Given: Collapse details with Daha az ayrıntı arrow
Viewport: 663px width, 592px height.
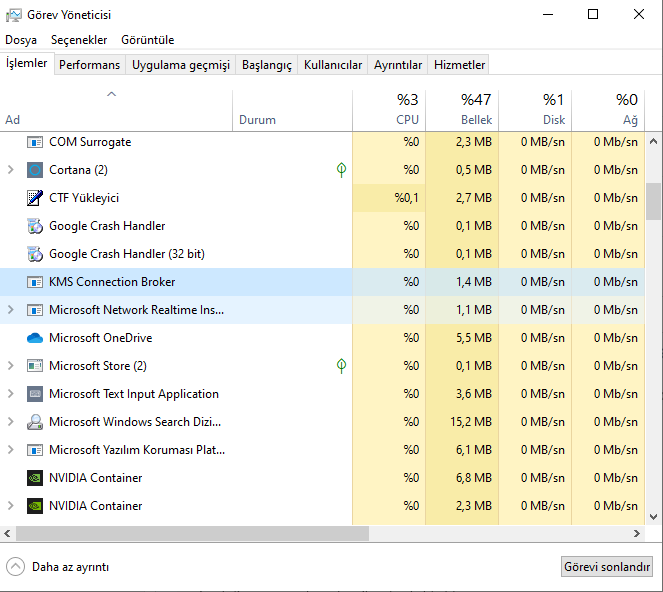Looking at the screenshot, I should click(x=15, y=566).
